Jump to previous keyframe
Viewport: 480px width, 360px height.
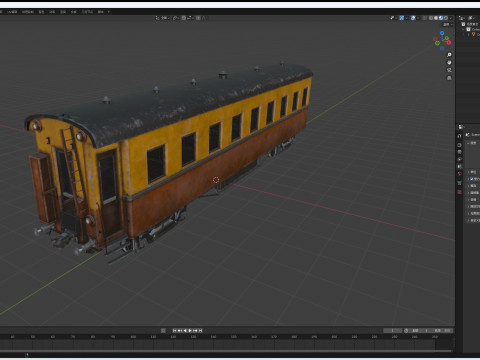[x=179, y=330]
